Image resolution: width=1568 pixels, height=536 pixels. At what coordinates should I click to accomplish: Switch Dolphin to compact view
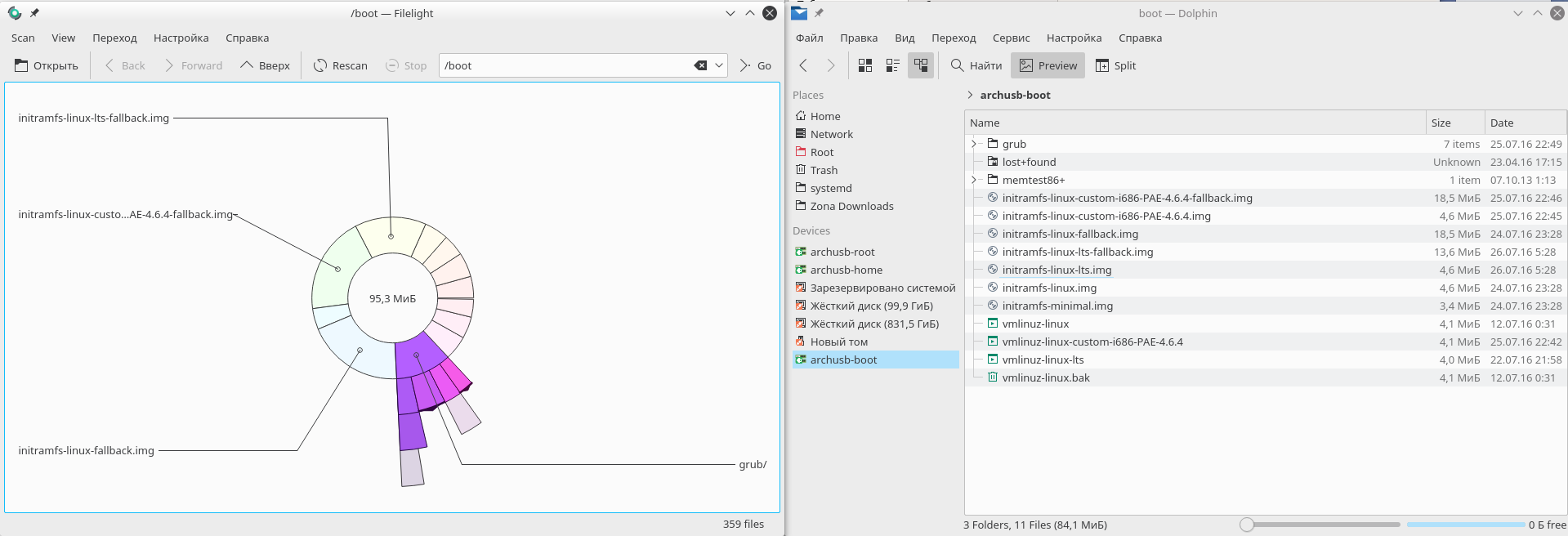[x=893, y=65]
